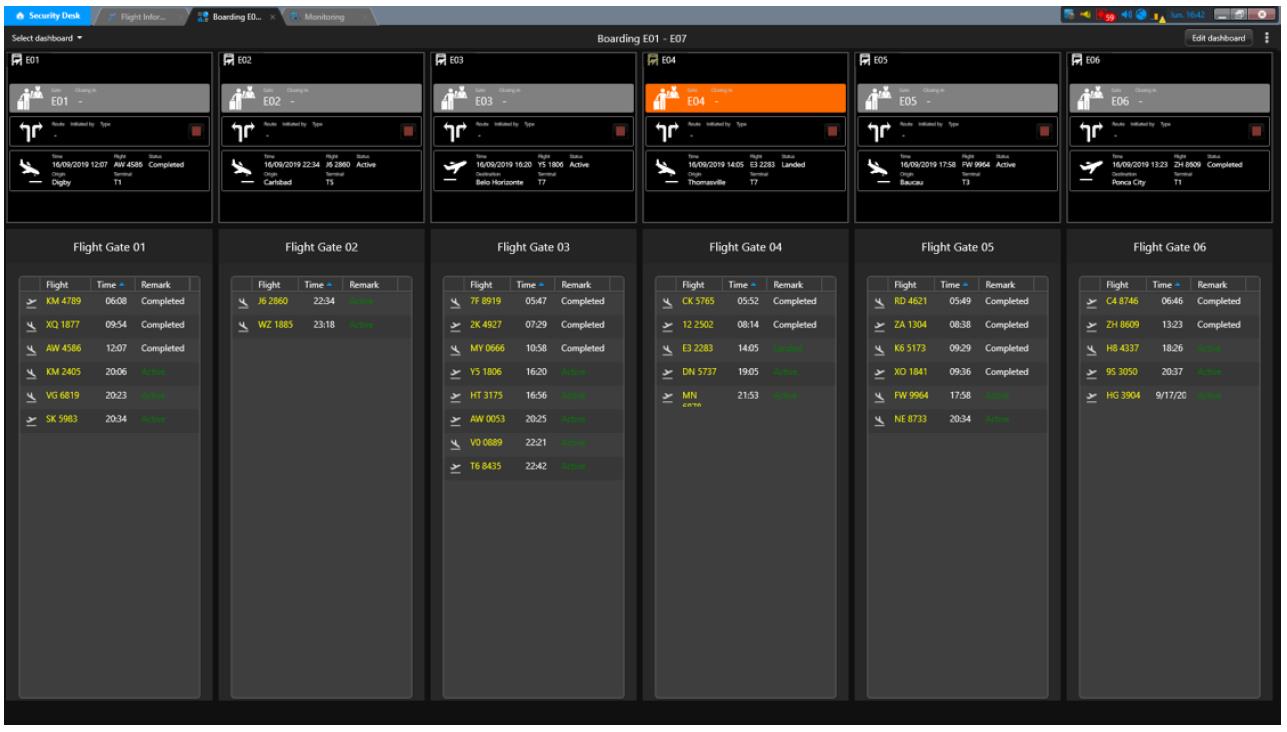This screenshot has height=732, width=1287.
Task: Open the Select dashboard dropdown
Action: 46,38
